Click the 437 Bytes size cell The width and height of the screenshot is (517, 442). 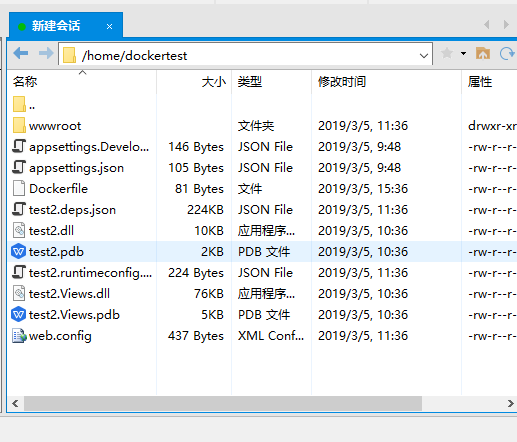196,336
